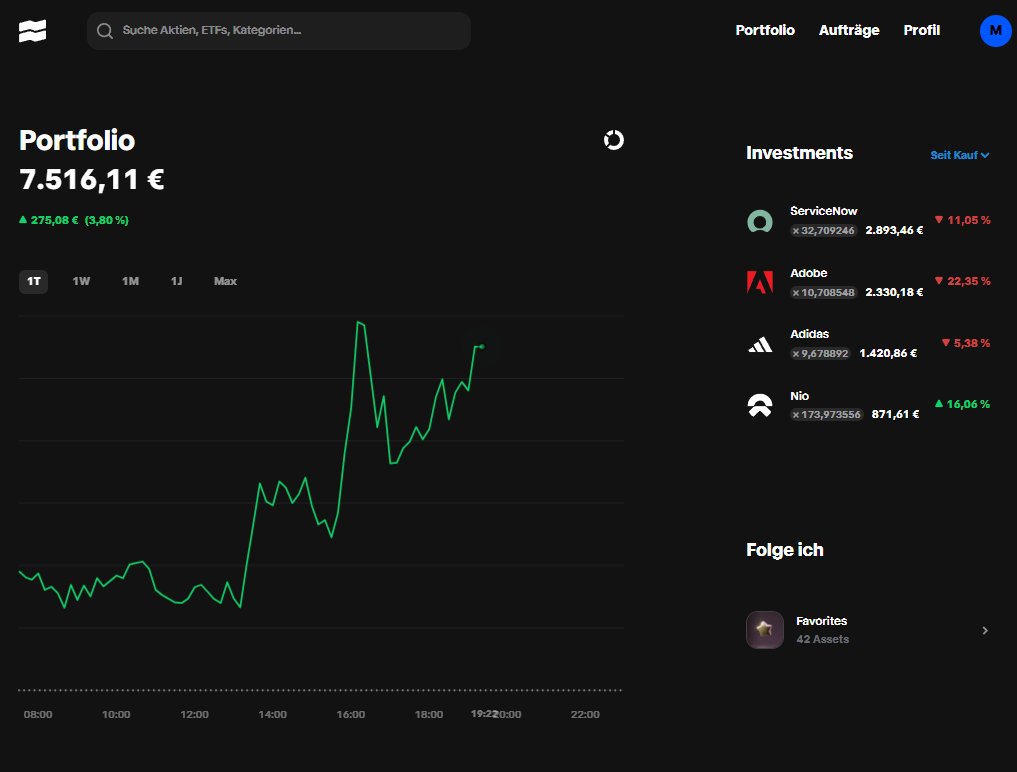Open the Seit Kauf dropdown
The image size is (1017, 772).
click(x=959, y=155)
